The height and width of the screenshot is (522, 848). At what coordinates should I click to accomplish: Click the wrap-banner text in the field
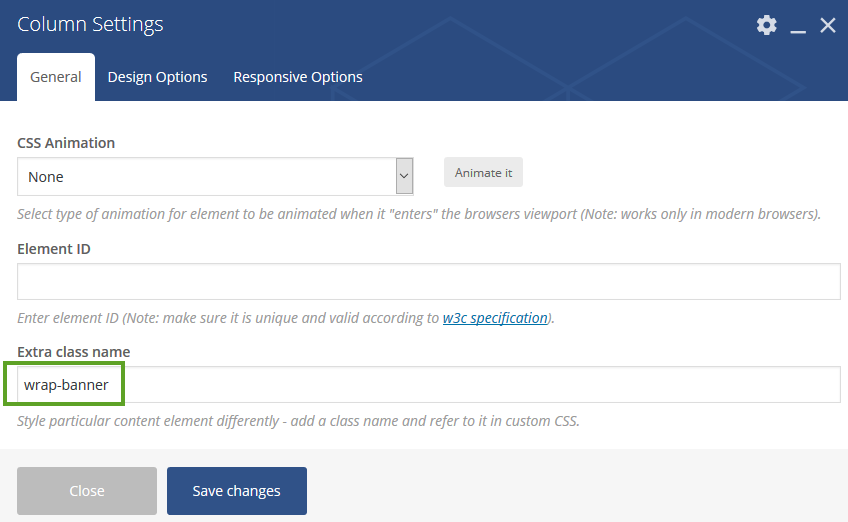click(66, 385)
